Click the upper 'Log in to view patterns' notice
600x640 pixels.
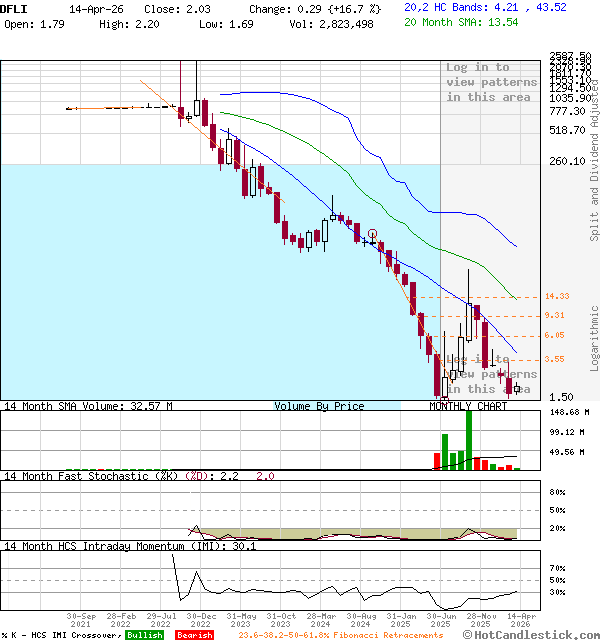(491, 82)
